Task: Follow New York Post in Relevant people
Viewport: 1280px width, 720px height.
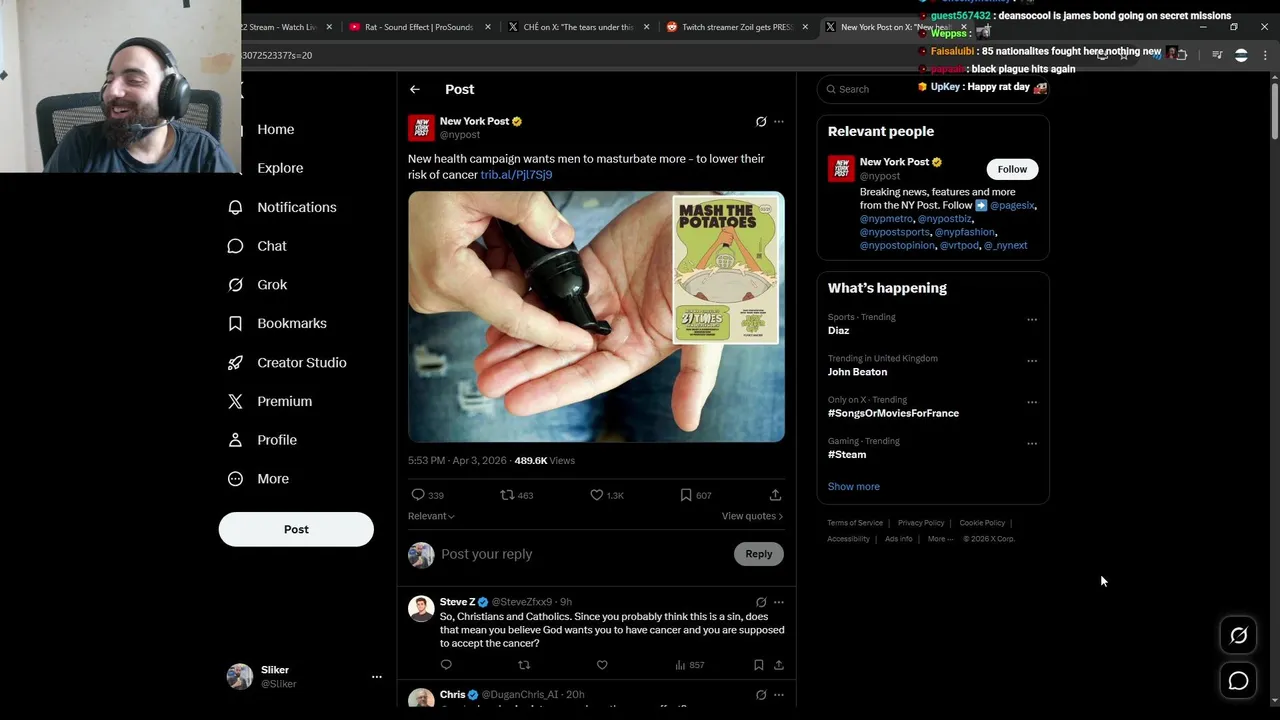Action: (1012, 169)
